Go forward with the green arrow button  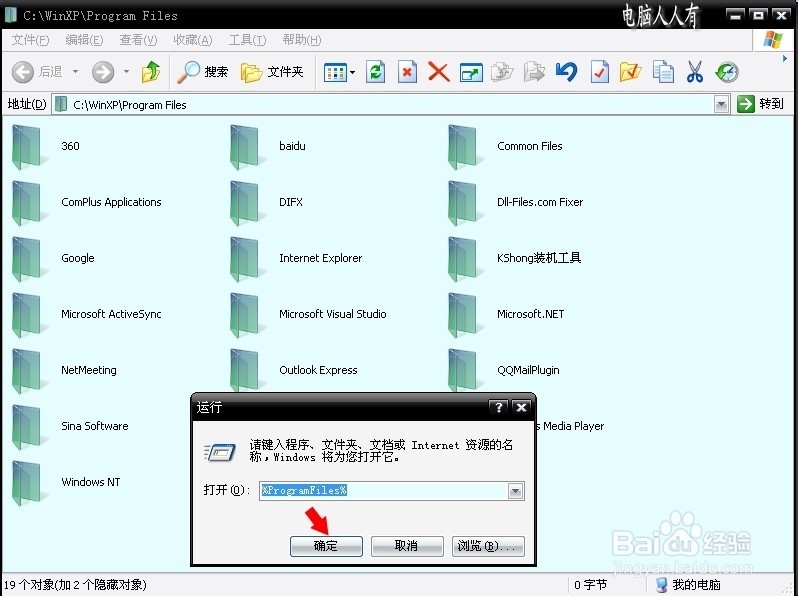pos(103,72)
